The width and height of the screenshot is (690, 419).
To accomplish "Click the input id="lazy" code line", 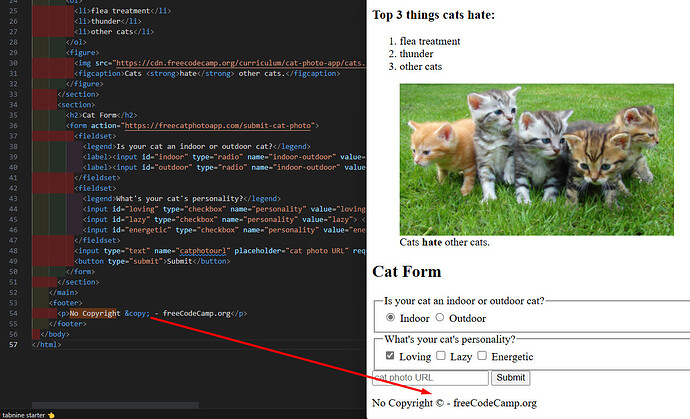I will pyautogui.click(x=224, y=220).
